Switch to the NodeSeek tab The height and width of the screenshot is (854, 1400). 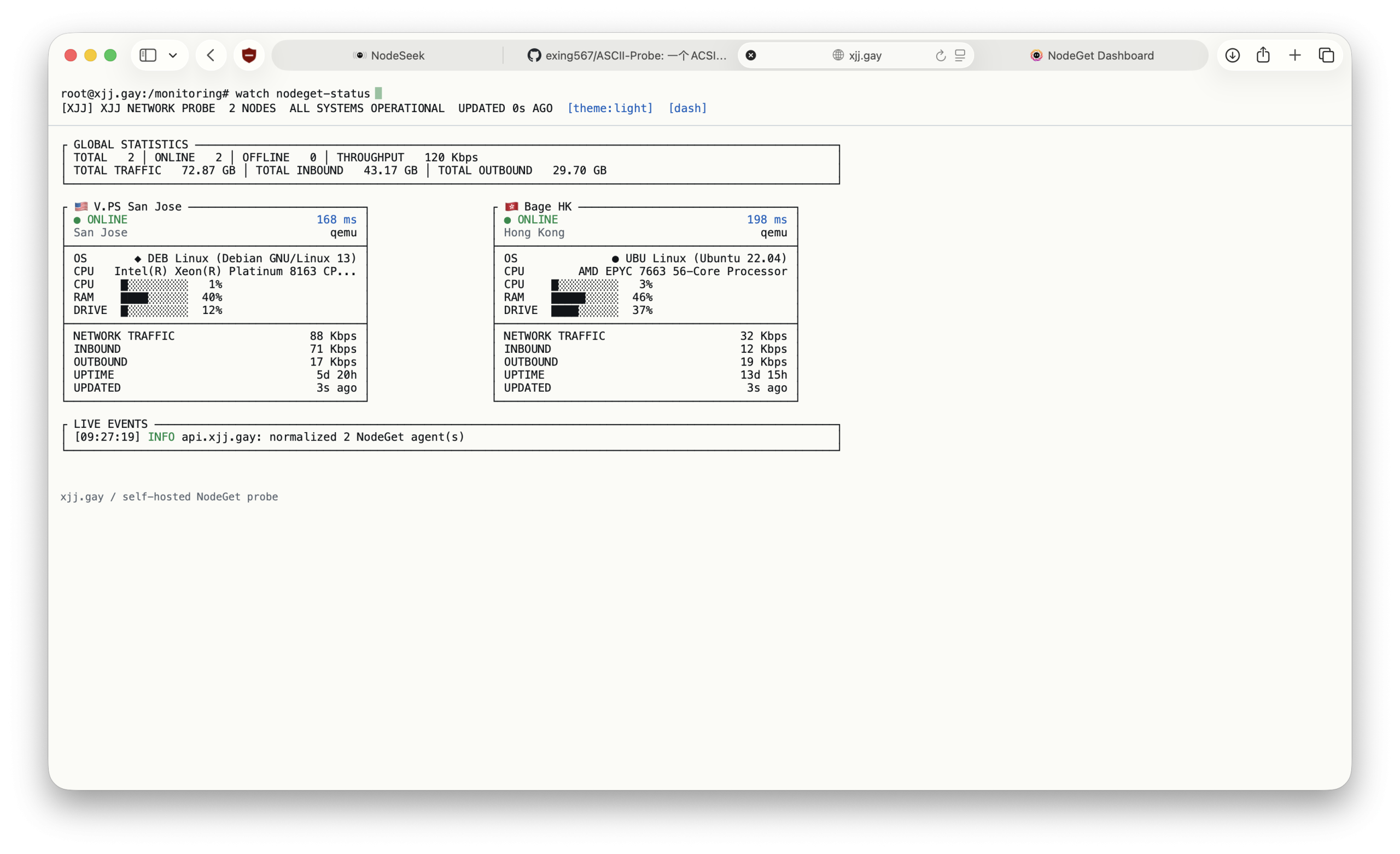point(389,55)
